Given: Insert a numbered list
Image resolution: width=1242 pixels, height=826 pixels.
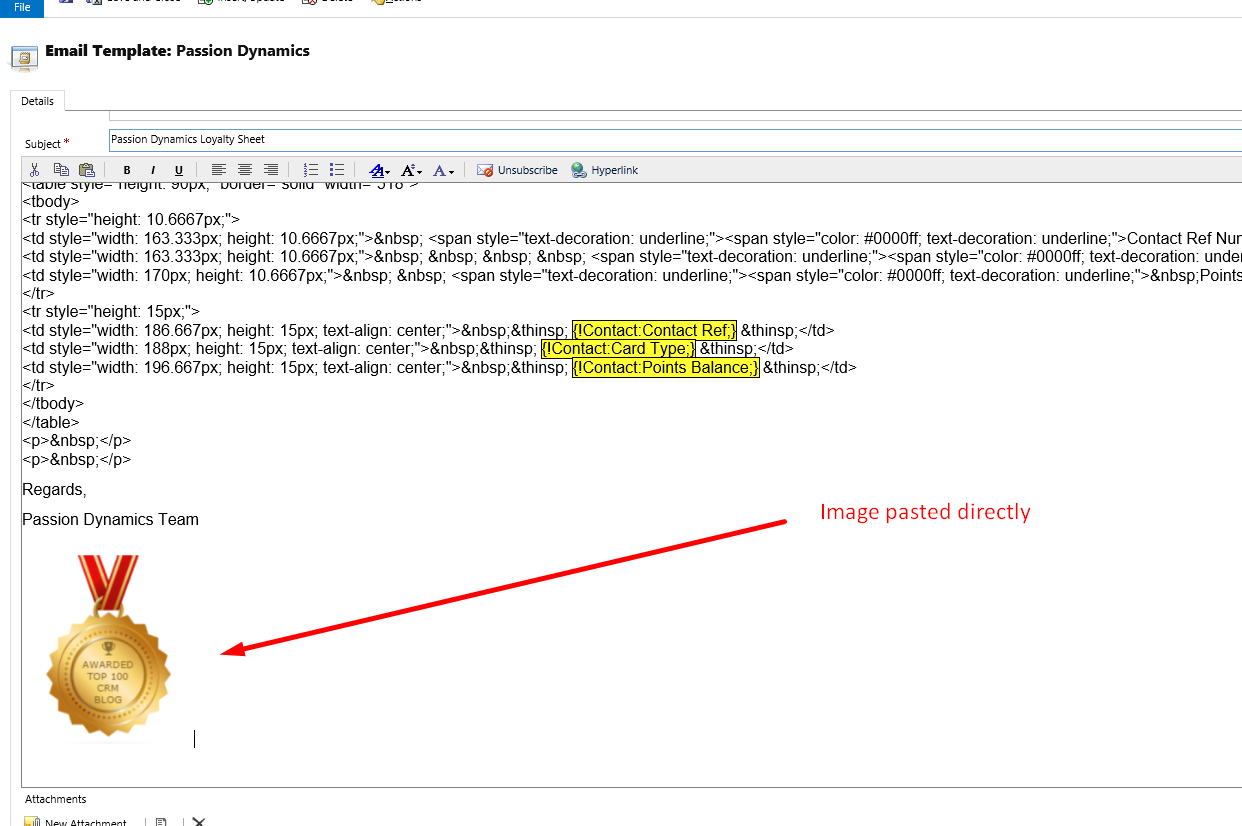Looking at the screenshot, I should point(311,170).
